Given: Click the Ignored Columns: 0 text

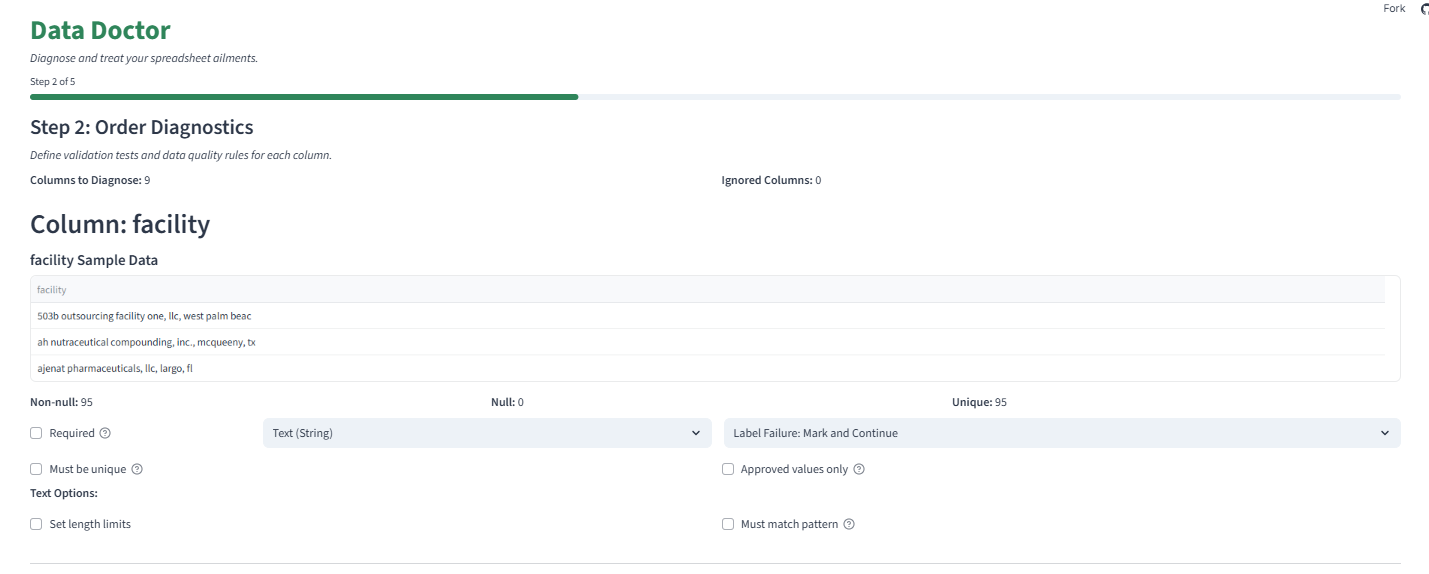Looking at the screenshot, I should tap(771, 180).
